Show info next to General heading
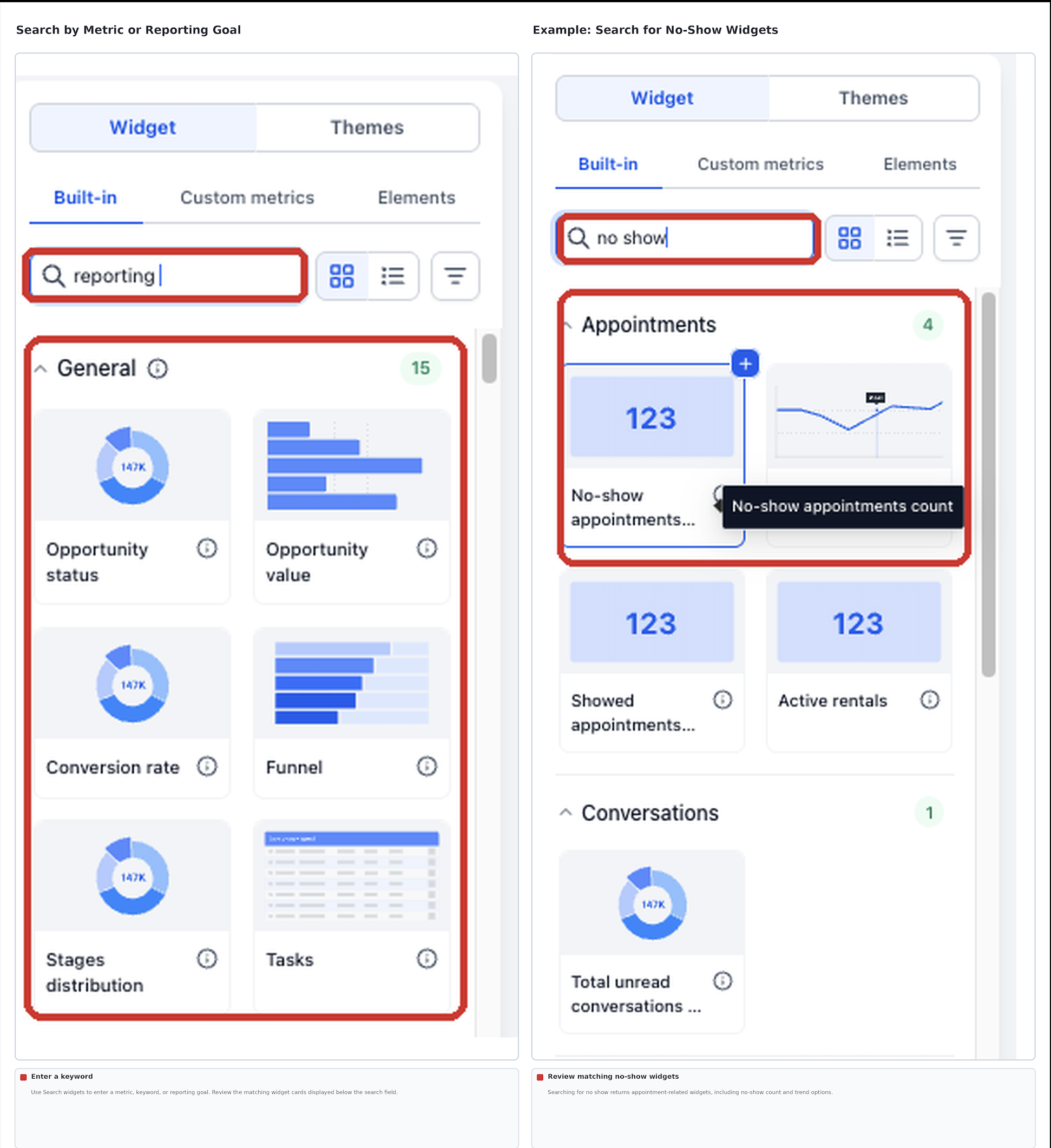 tap(158, 368)
